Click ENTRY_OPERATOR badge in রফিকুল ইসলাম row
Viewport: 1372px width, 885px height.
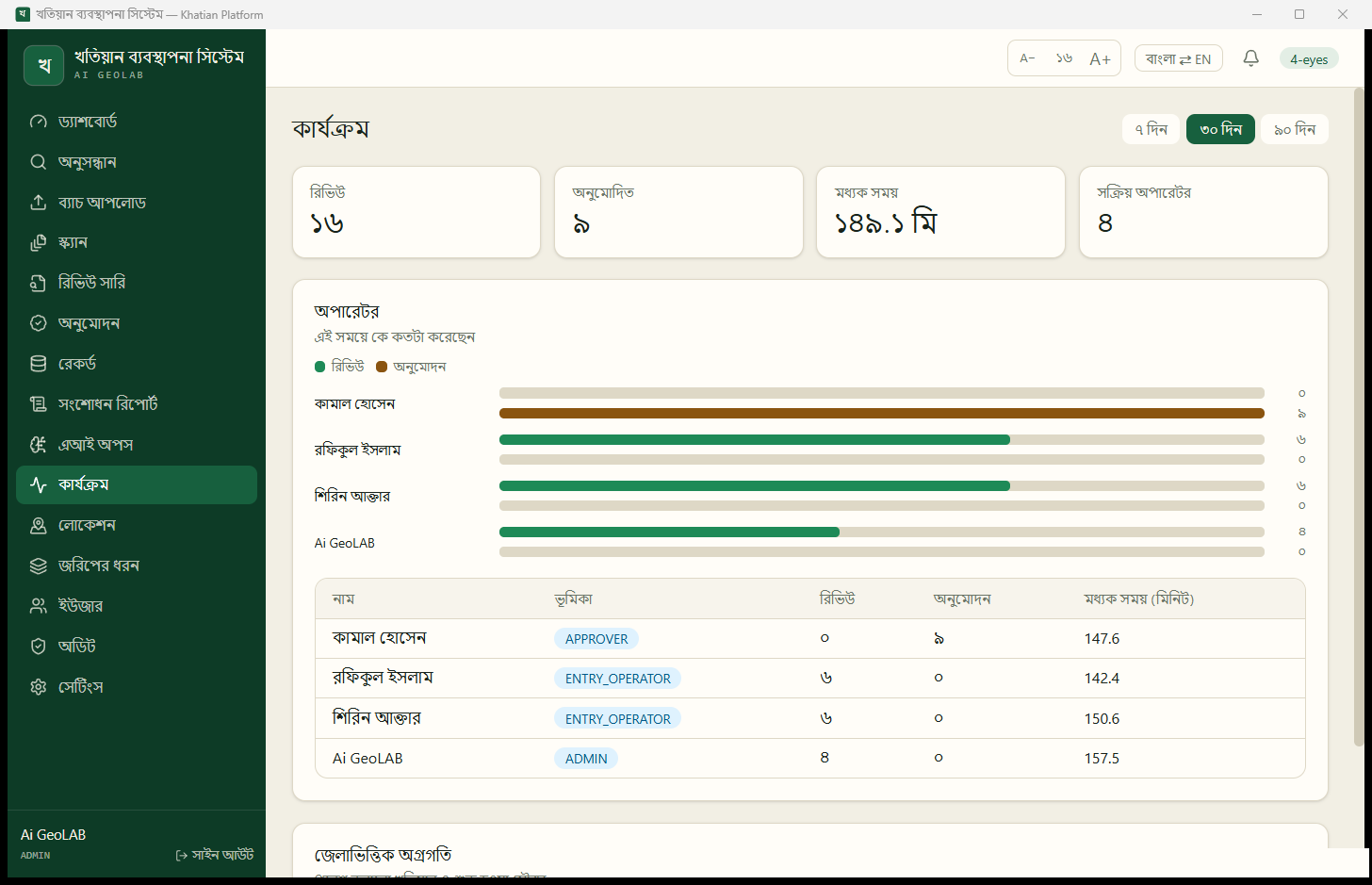618,679
